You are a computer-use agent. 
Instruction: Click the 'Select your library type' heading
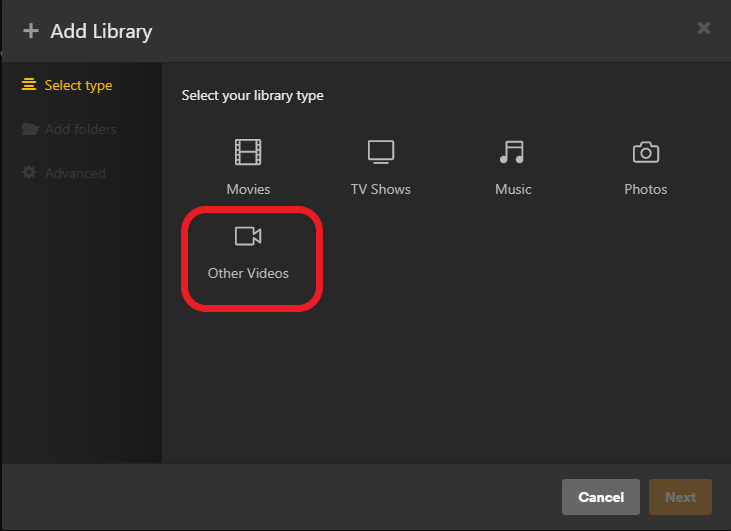click(x=252, y=96)
